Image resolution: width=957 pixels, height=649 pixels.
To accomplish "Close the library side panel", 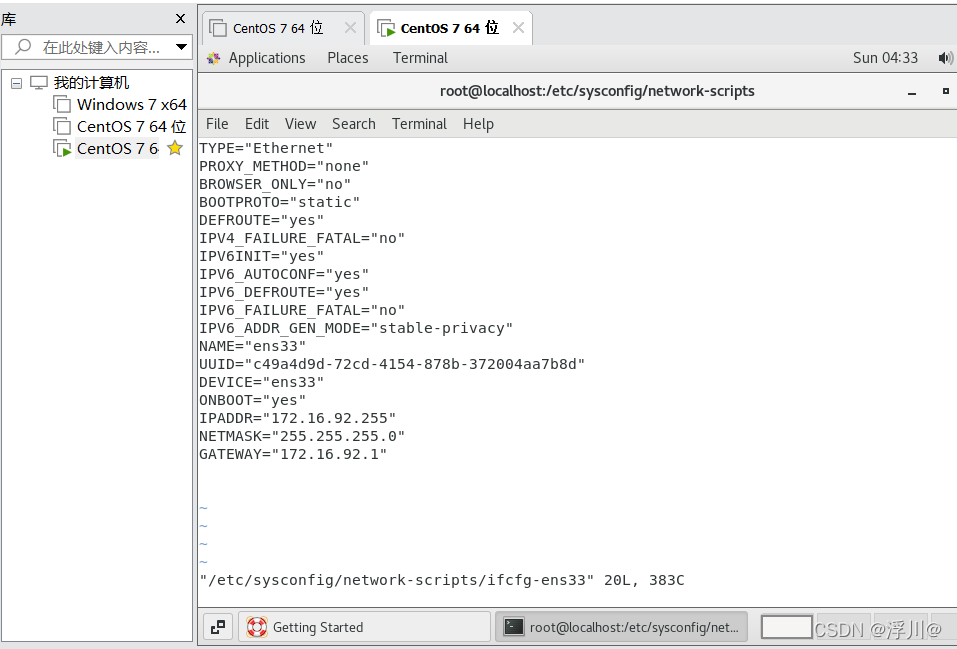I will coord(180,19).
